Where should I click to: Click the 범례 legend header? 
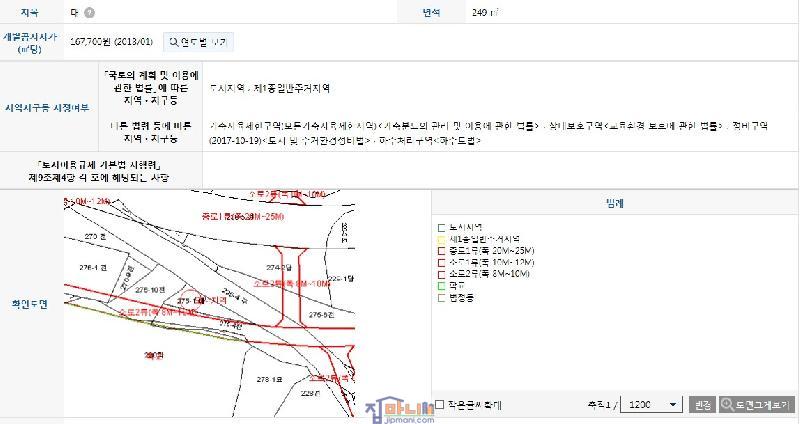tap(614, 203)
